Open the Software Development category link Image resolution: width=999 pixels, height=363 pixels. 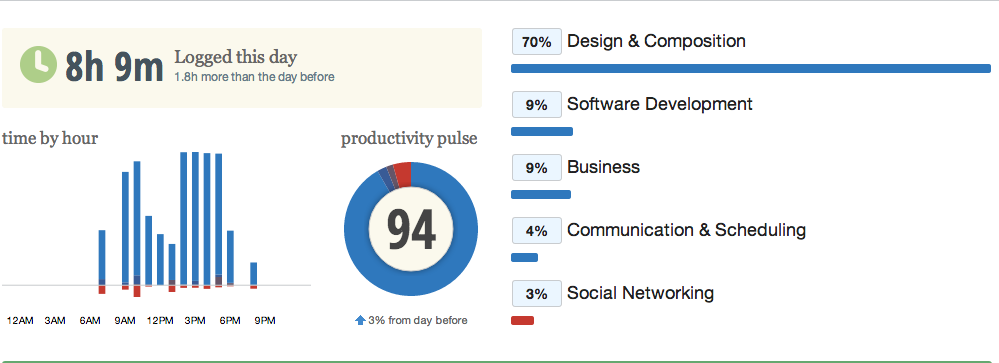[660, 104]
